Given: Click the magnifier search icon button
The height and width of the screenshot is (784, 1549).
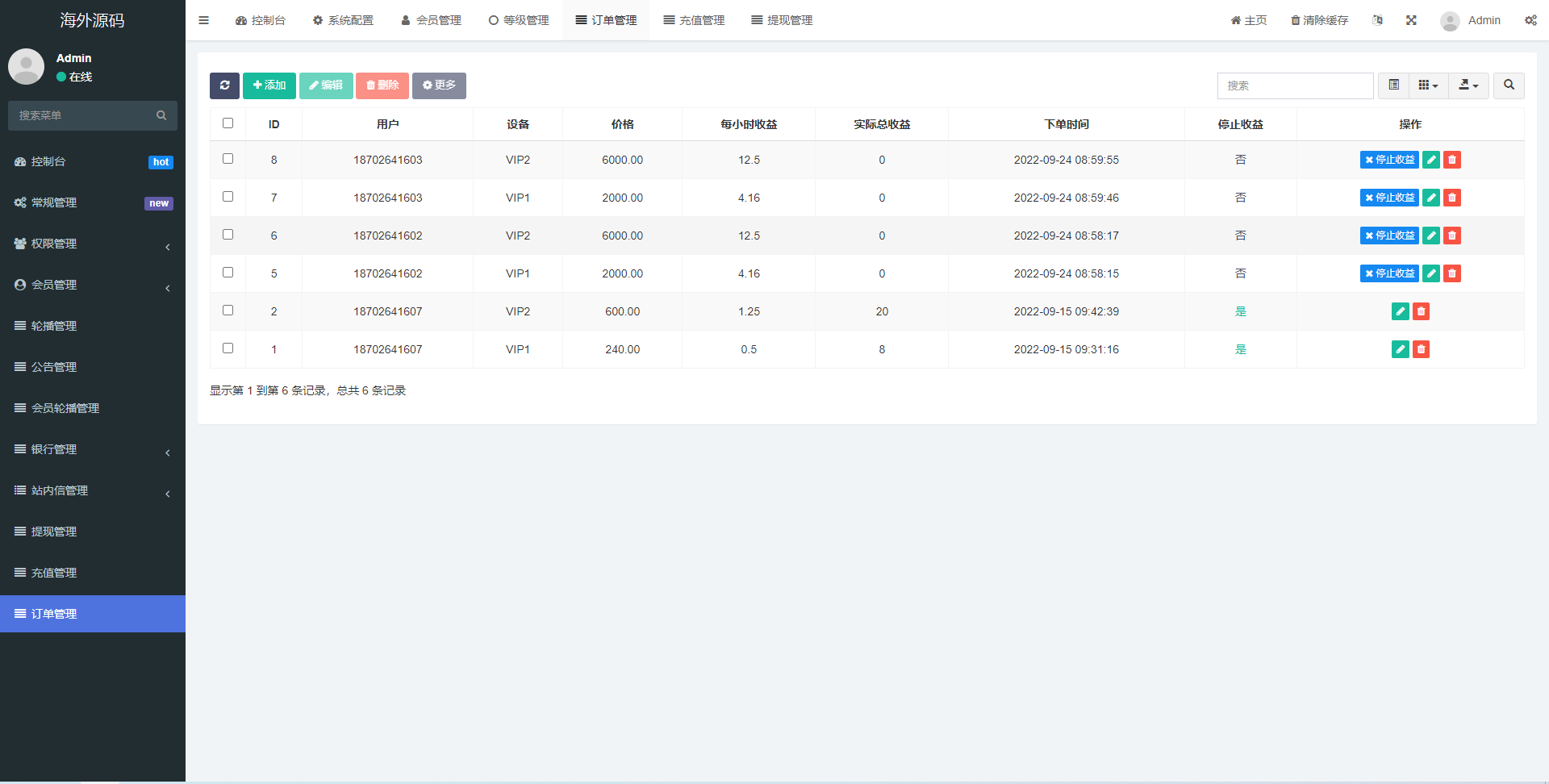Looking at the screenshot, I should tap(1508, 85).
